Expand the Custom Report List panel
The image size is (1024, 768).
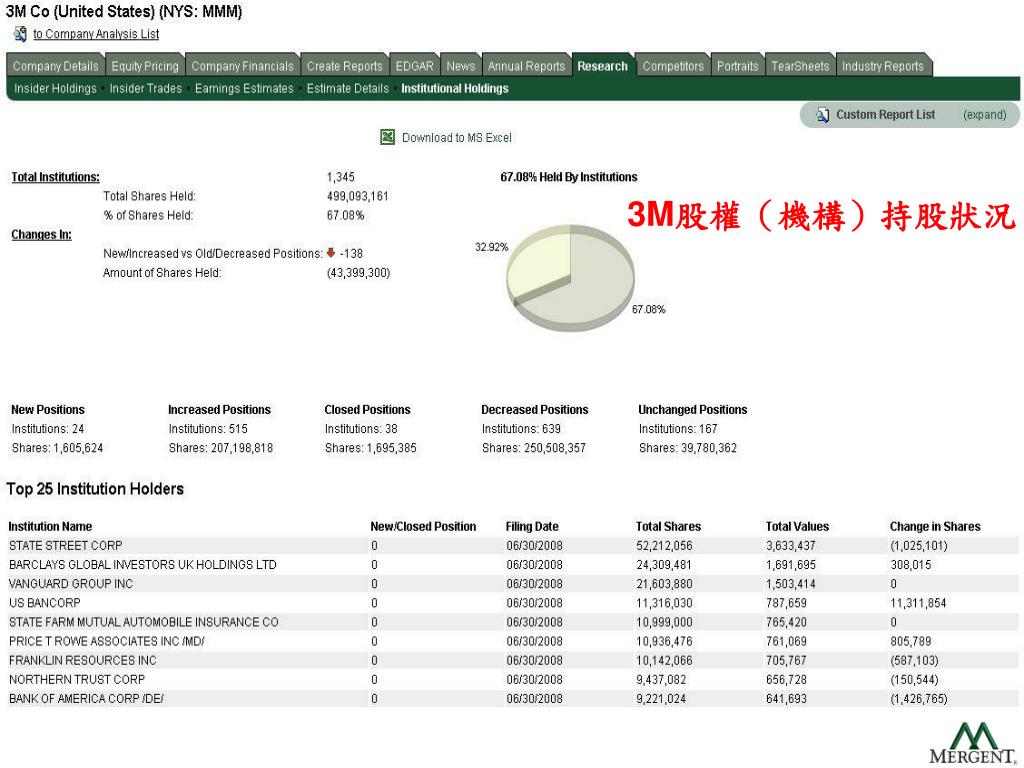pos(984,115)
